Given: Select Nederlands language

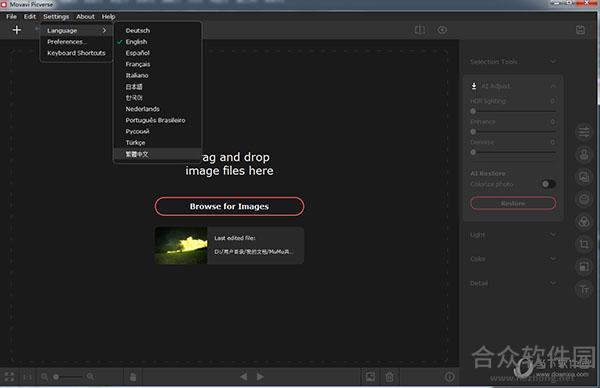Looking at the screenshot, I should (157, 109).
